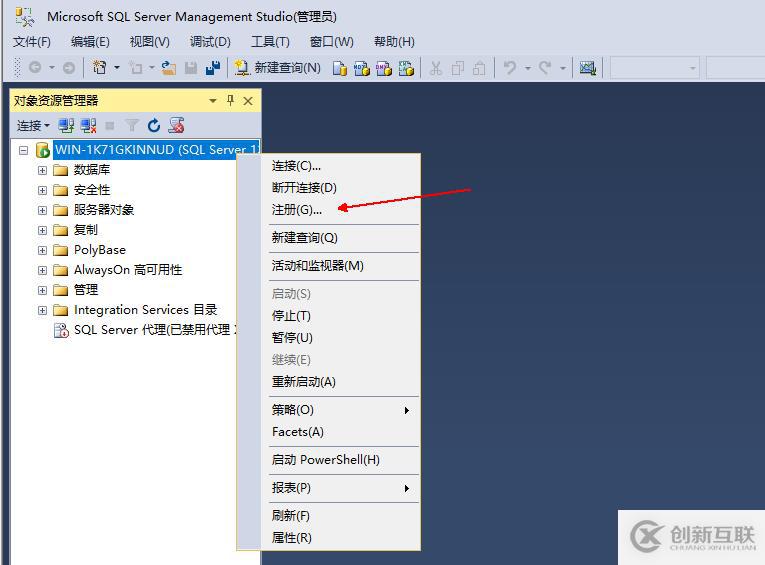Collapse the WIN-1K71GKINNUD server node
This screenshot has height=565, width=765.
pyautogui.click(x=23, y=150)
